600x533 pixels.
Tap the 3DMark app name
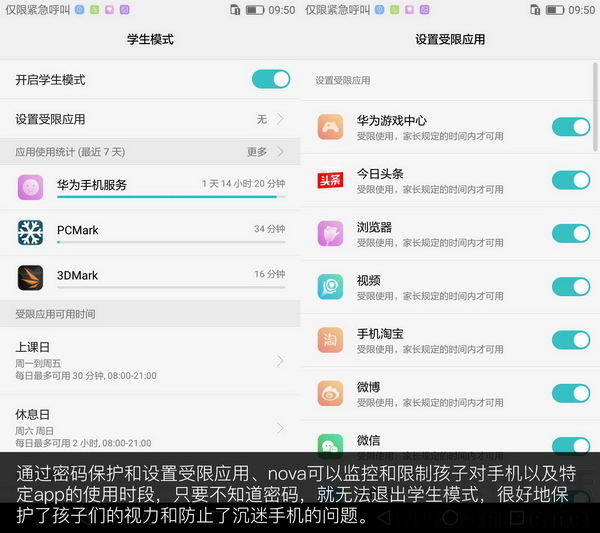[x=77, y=275]
